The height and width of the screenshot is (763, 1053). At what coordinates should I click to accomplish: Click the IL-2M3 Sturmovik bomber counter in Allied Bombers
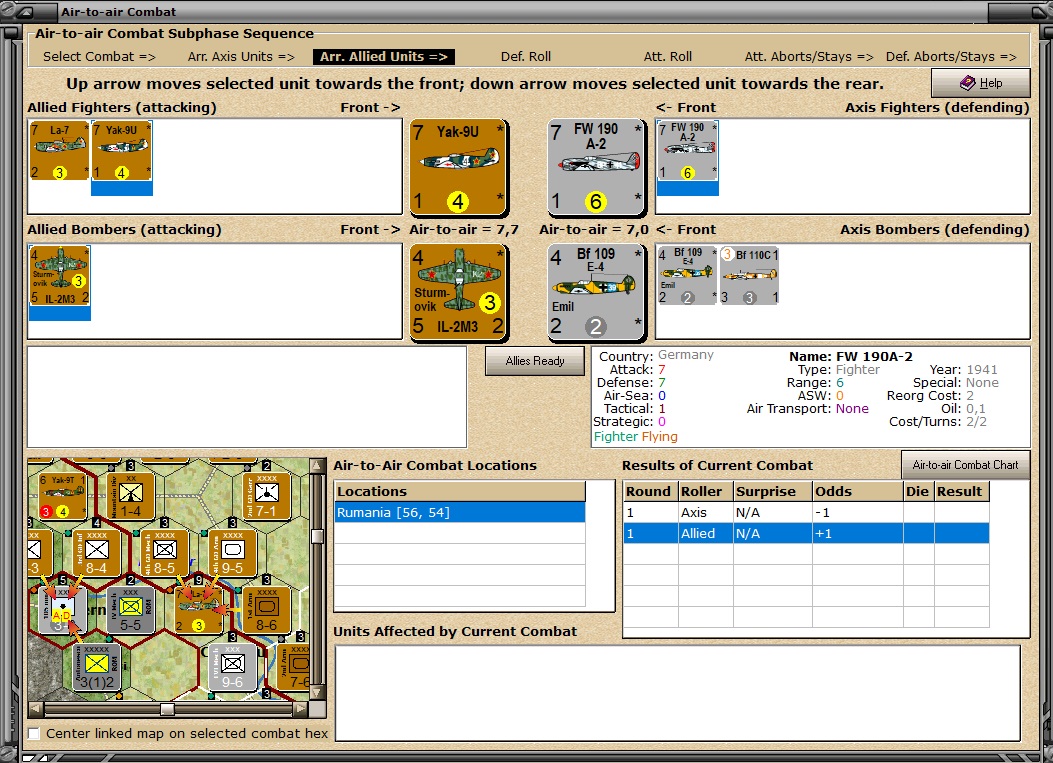pos(60,275)
